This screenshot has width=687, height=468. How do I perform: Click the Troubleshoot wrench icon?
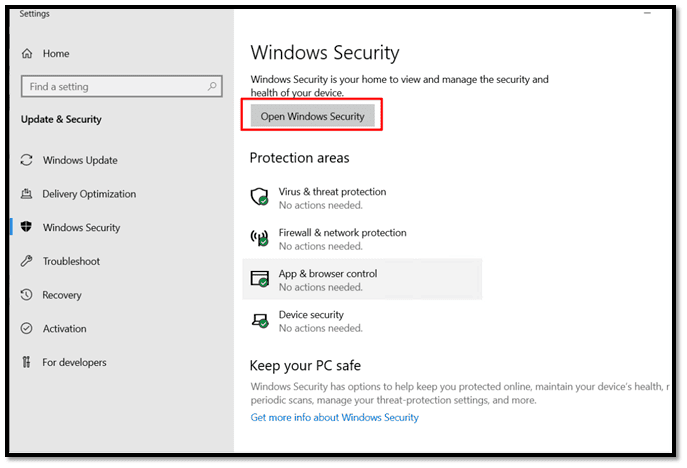tap(26, 261)
